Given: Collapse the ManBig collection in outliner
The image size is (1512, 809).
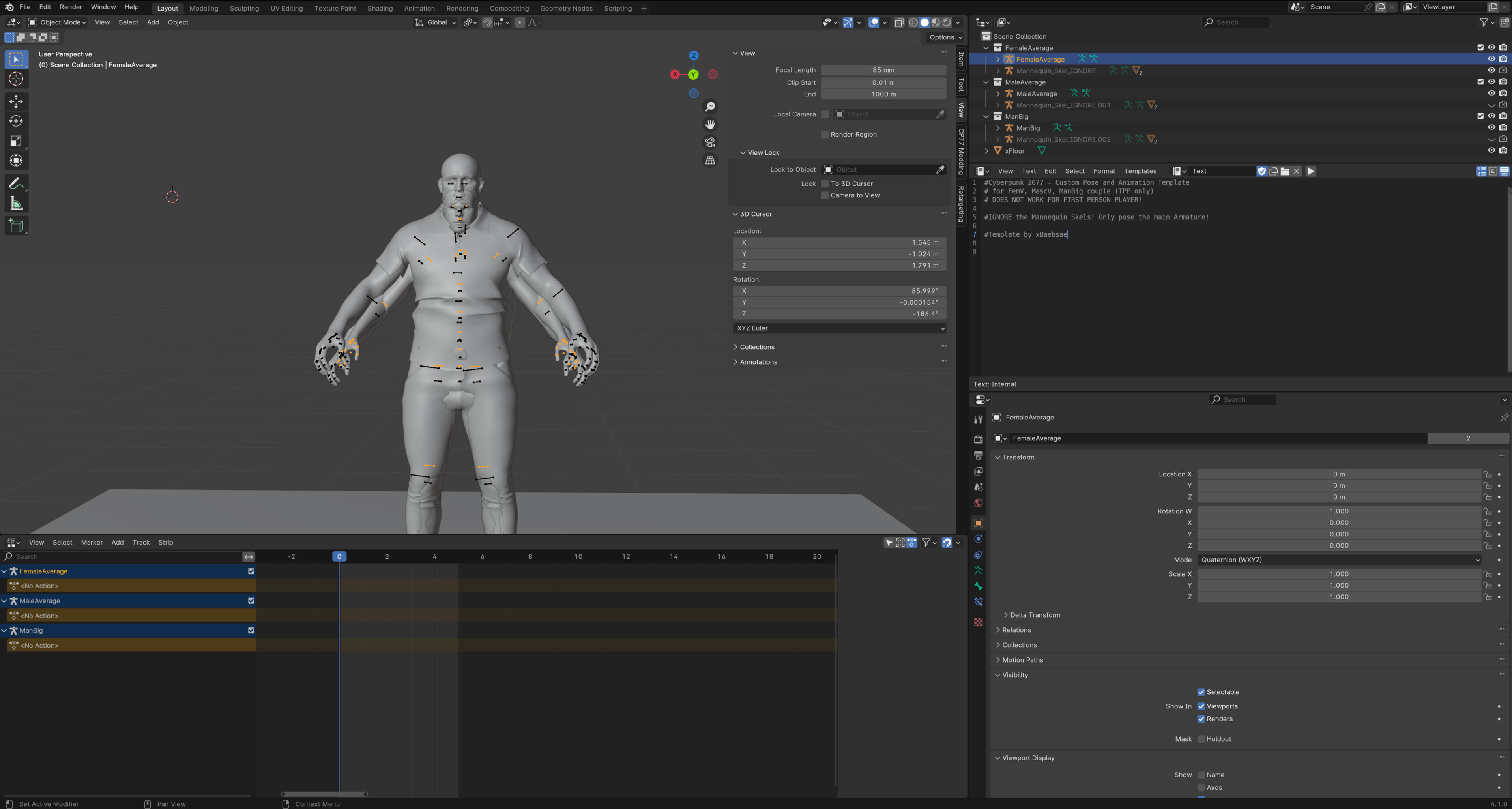Looking at the screenshot, I should (x=986, y=116).
